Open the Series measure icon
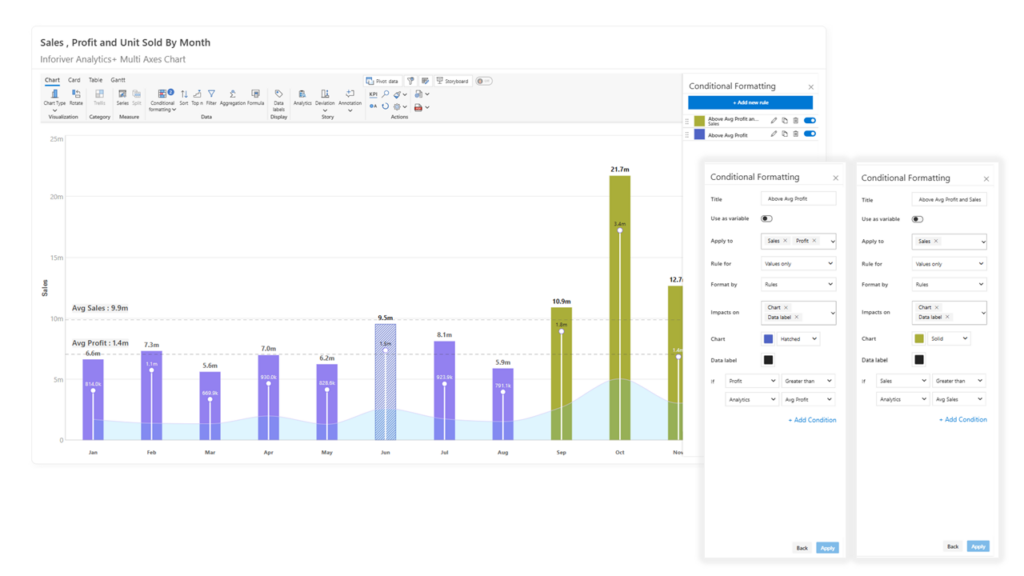The image size is (1024, 576). coord(122,94)
